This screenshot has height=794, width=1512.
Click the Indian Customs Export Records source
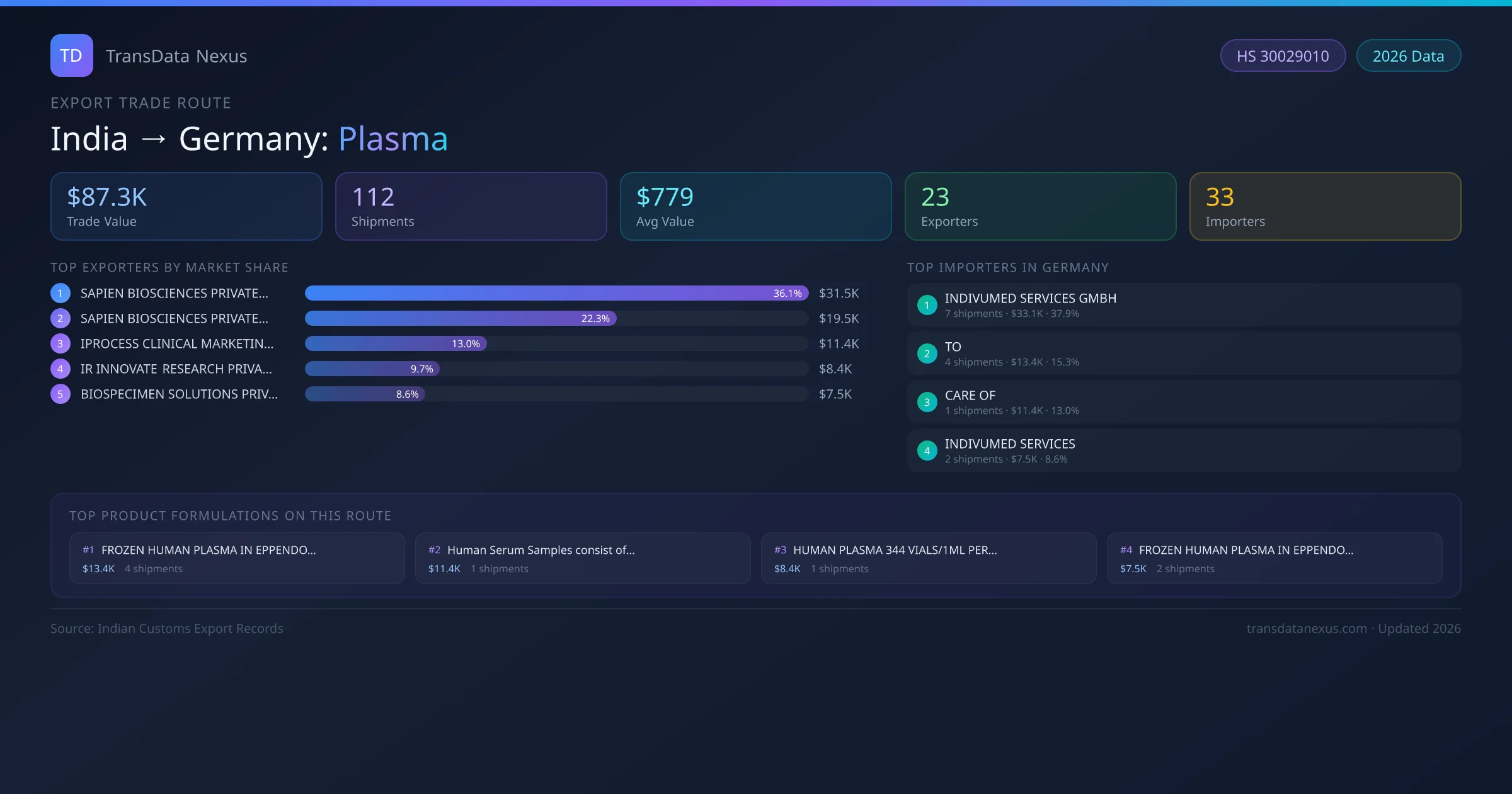tap(167, 628)
